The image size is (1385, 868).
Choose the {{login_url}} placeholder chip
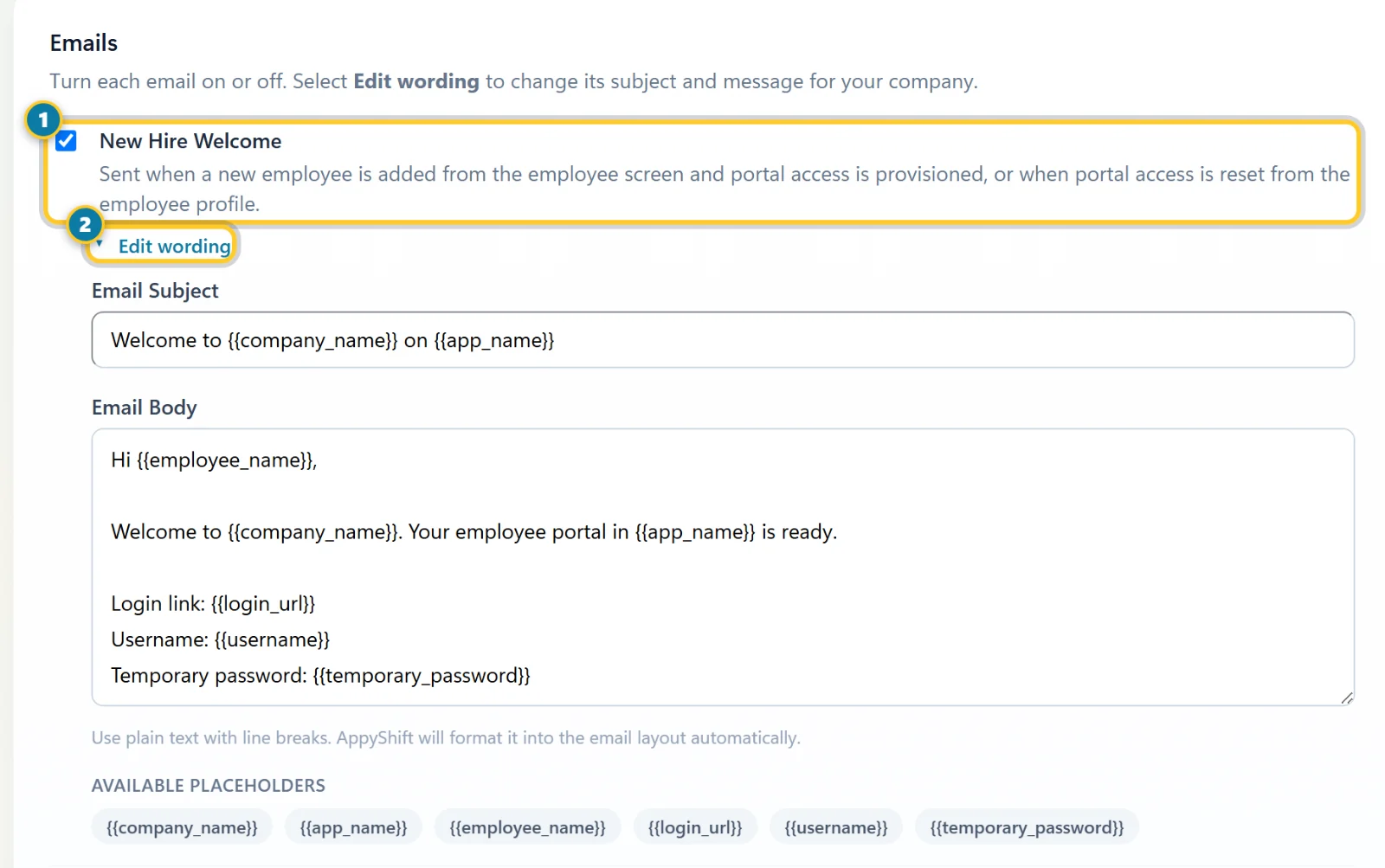695,827
